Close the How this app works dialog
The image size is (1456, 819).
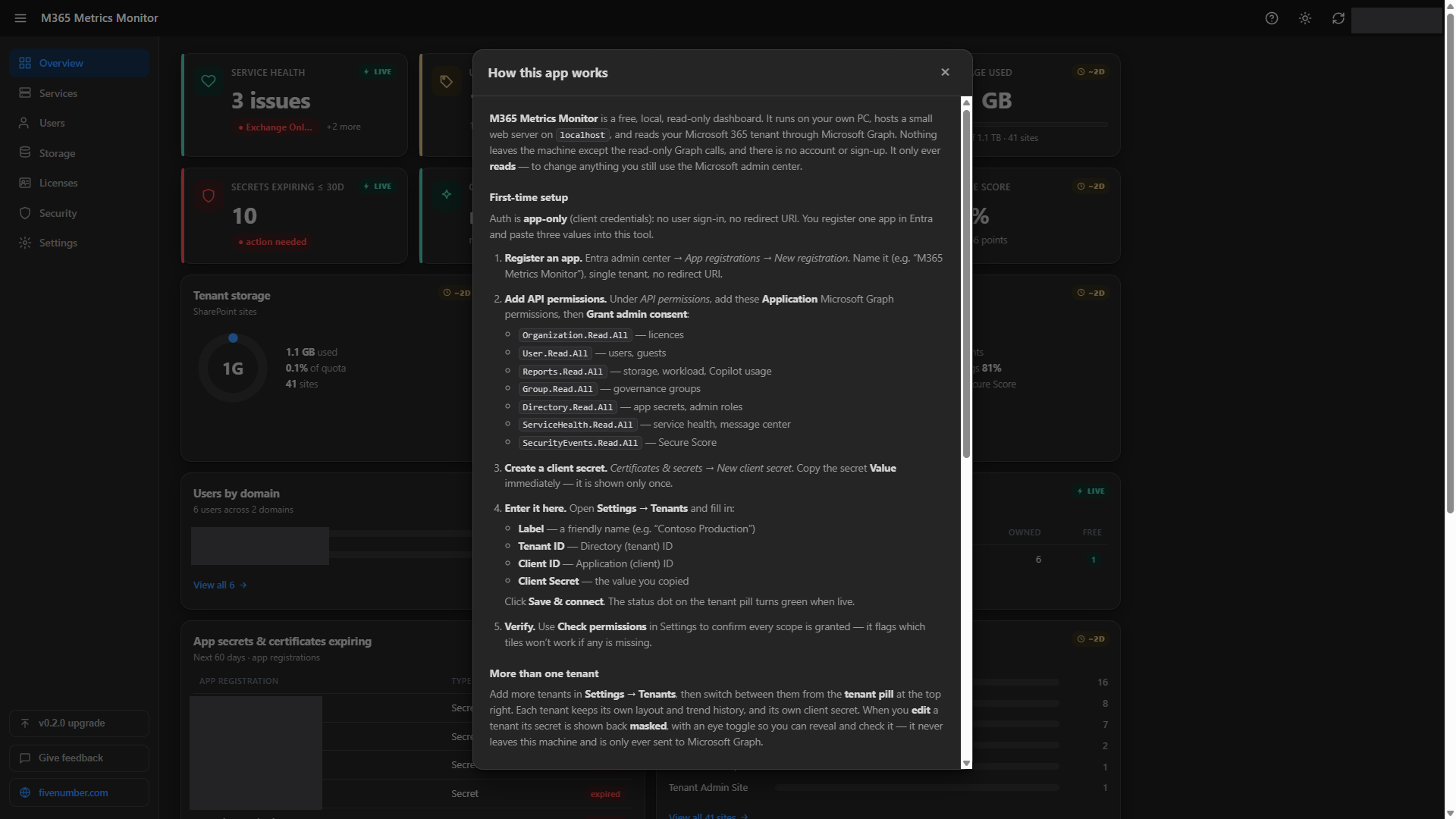pos(945,72)
